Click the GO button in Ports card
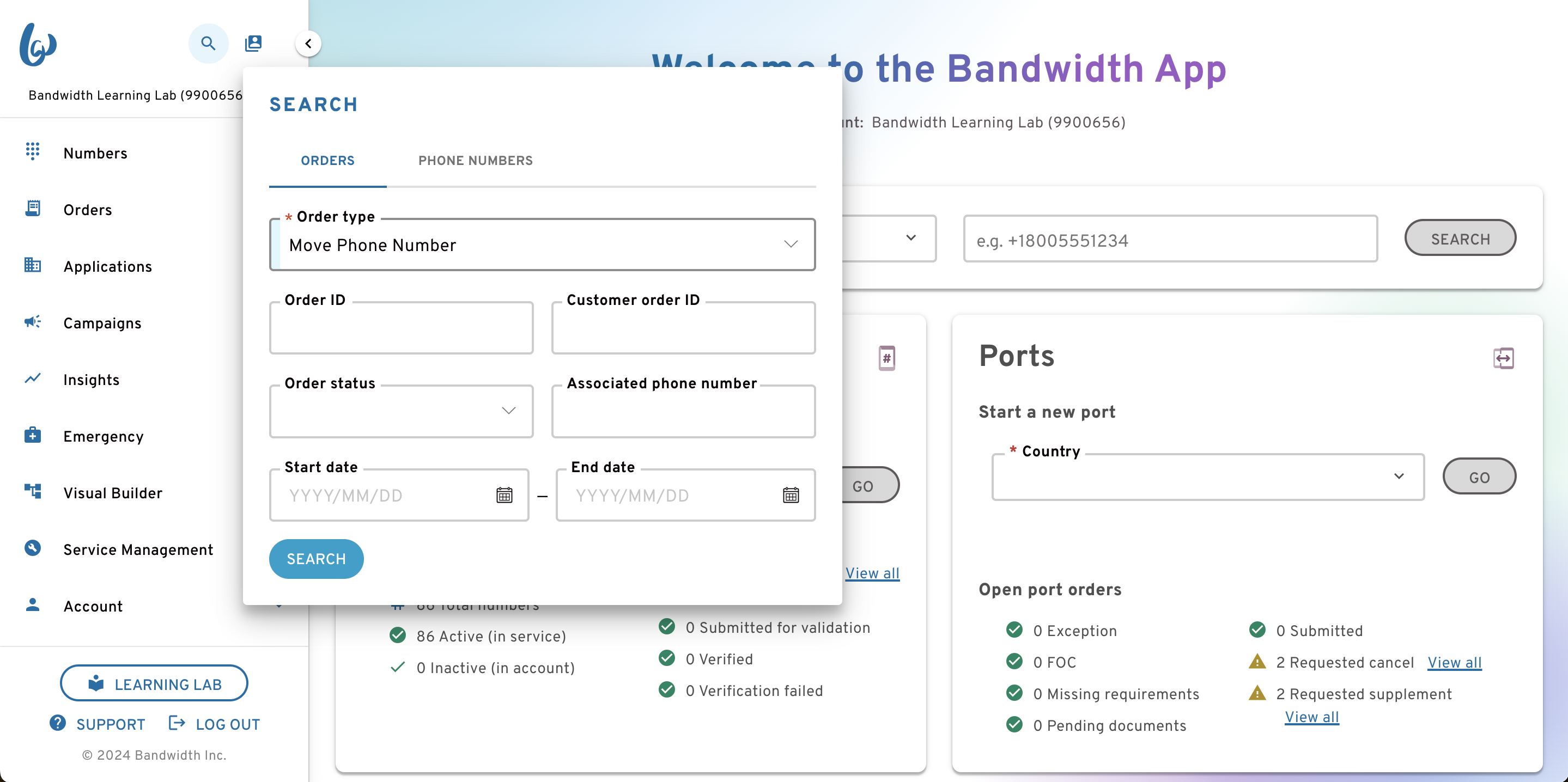 click(1479, 476)
